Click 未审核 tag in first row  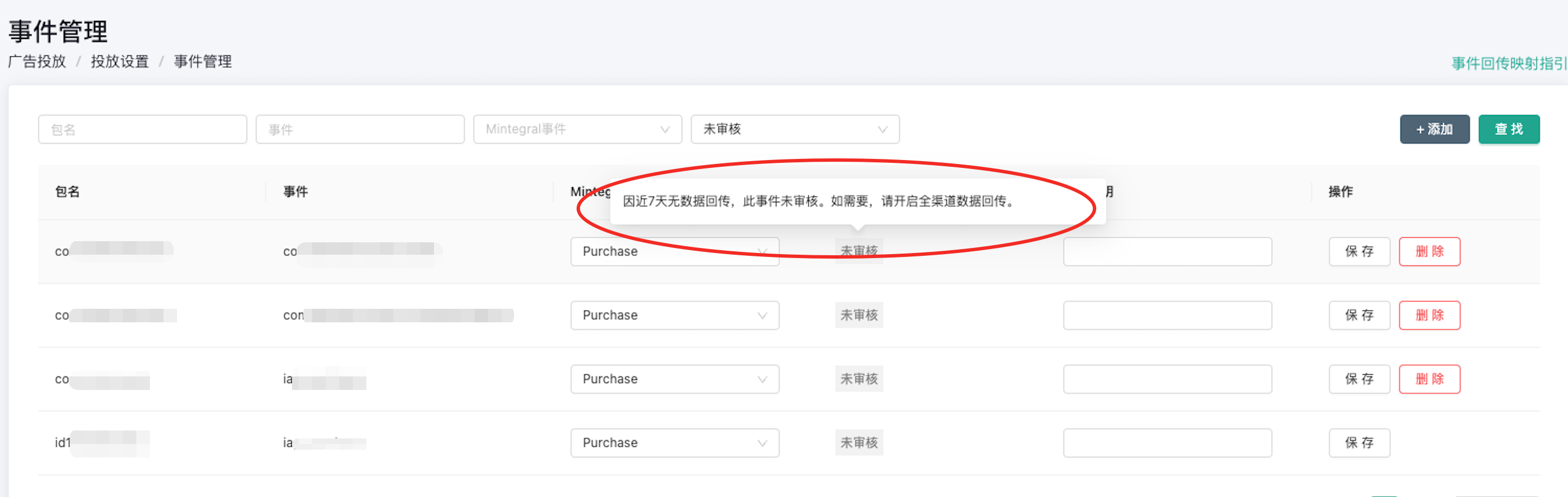(859, 251)
